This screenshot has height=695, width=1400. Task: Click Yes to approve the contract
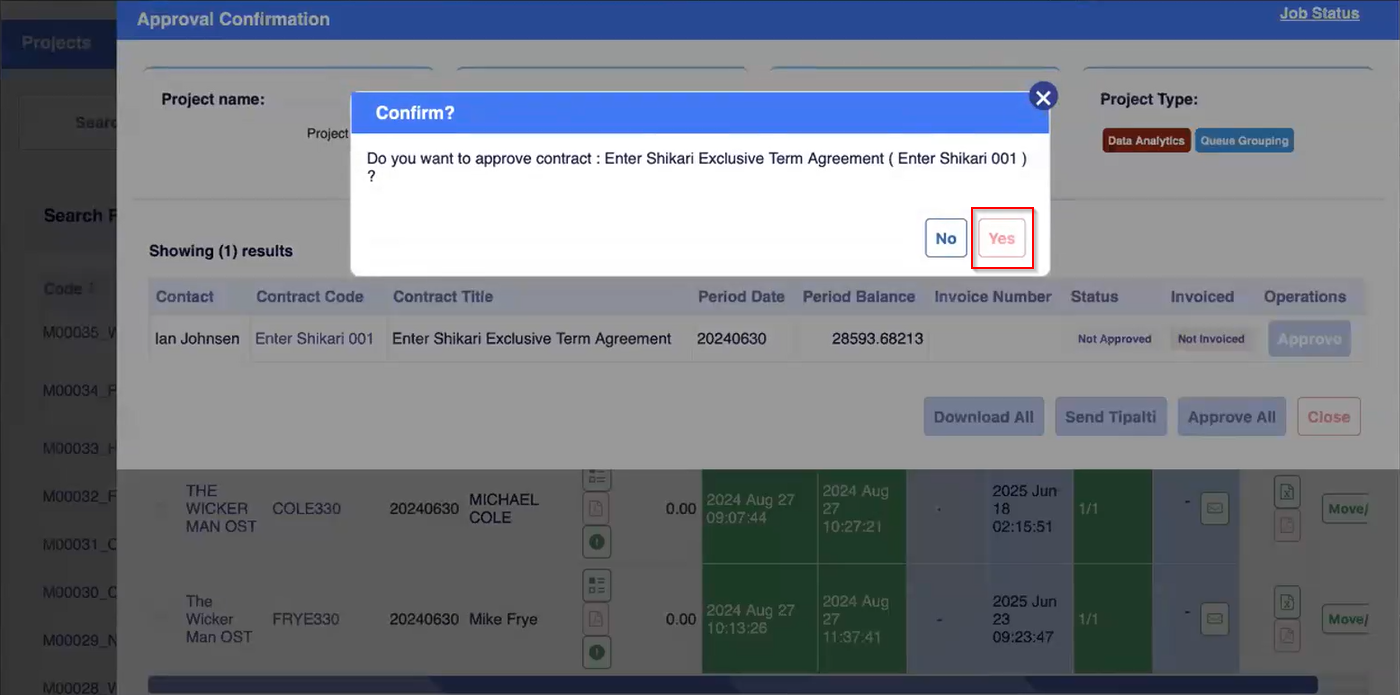coord(1001,238)
